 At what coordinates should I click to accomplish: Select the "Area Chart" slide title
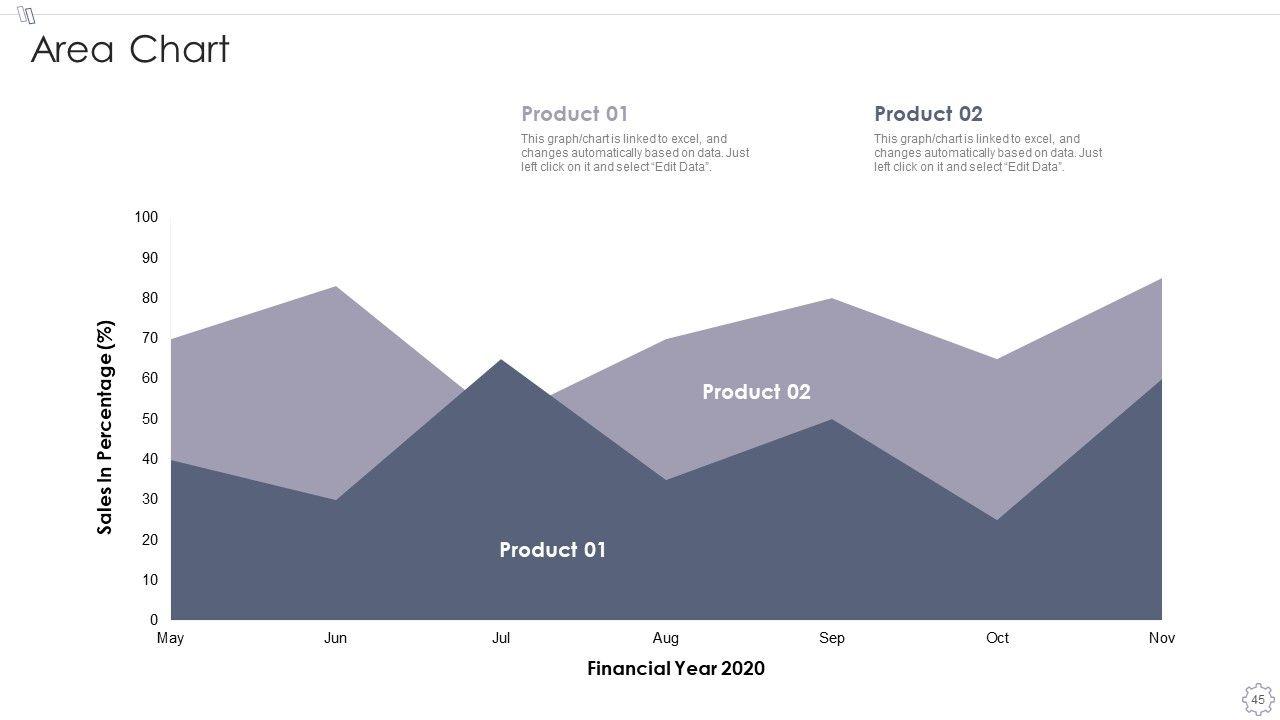130,49
